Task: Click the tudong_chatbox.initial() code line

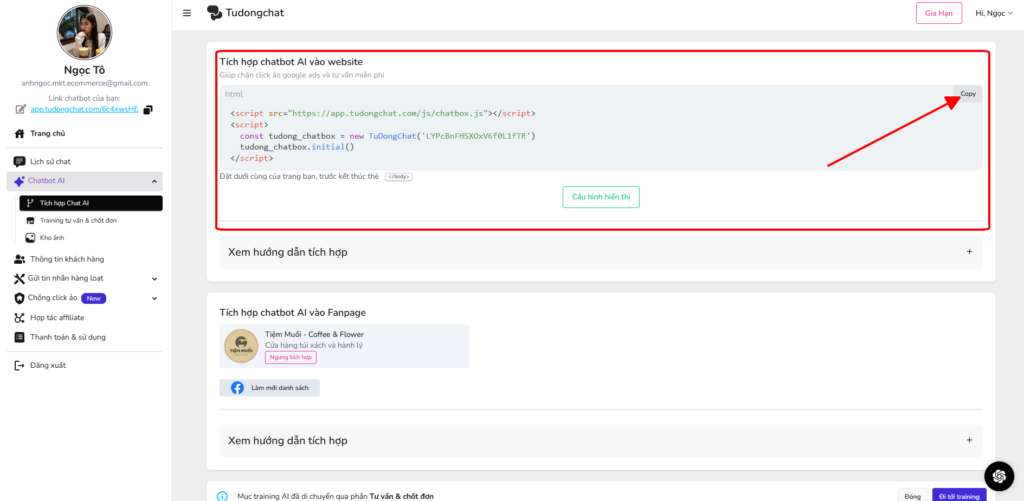Action: pyautogui.click(x=296, y=147)
